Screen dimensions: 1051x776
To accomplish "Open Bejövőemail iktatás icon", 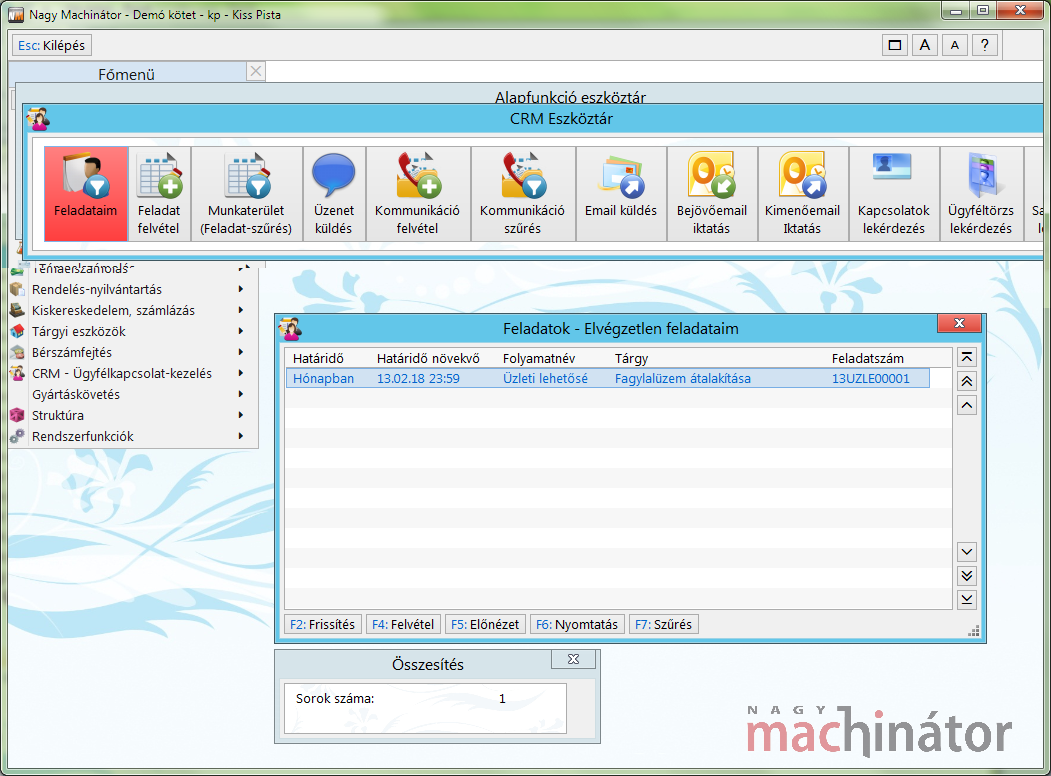I will coord(711,194).
